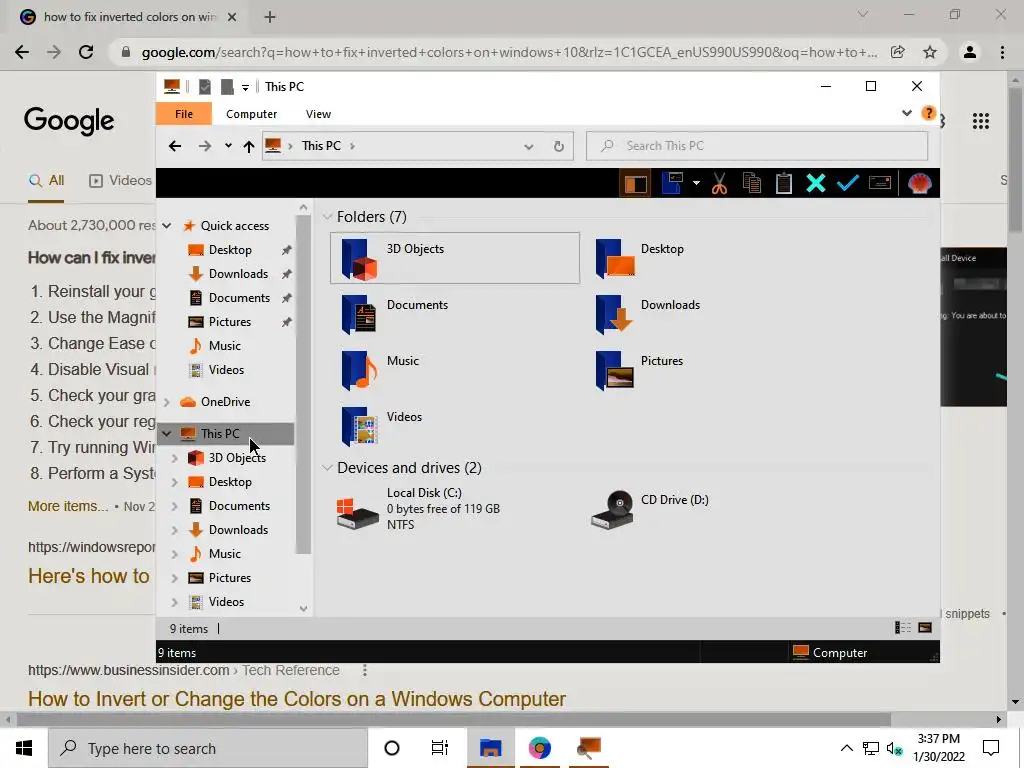Bookmark this page star in Chrome
The height and width of the screenshot is (768, 1024).
click(x=930, y=52)
